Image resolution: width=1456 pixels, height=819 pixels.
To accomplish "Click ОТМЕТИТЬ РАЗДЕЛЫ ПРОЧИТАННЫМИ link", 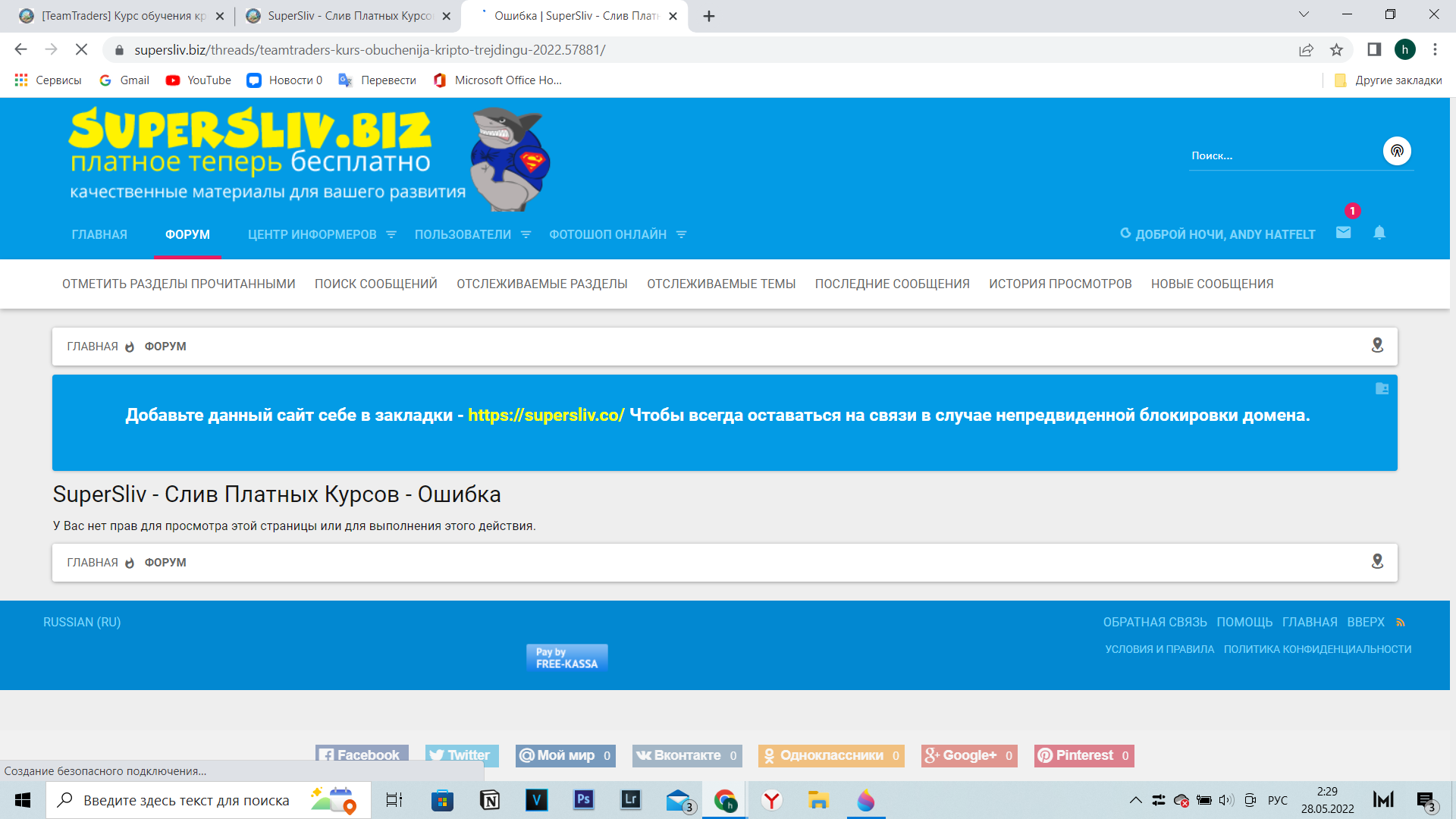I will [179, 284].
